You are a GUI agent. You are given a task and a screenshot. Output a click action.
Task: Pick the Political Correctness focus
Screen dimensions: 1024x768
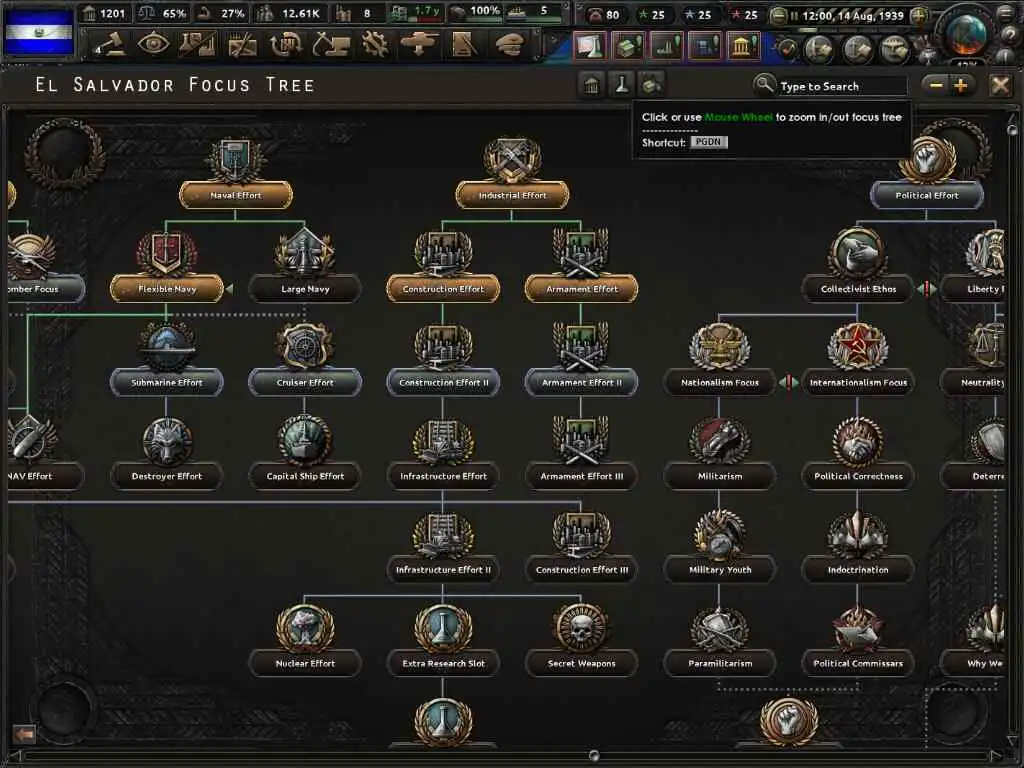click(858, 475)
